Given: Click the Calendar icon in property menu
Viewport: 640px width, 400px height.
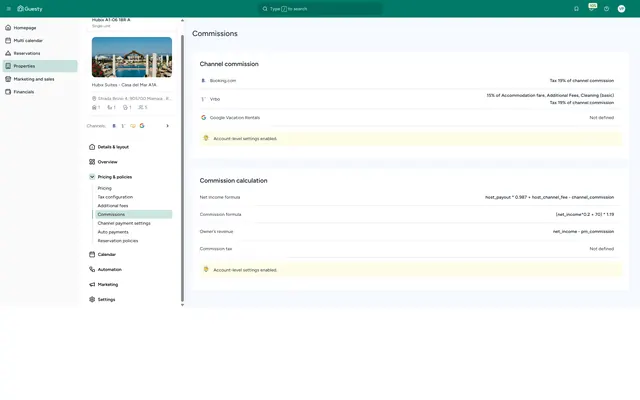Looking at the screenshot, I should [92, 254].
